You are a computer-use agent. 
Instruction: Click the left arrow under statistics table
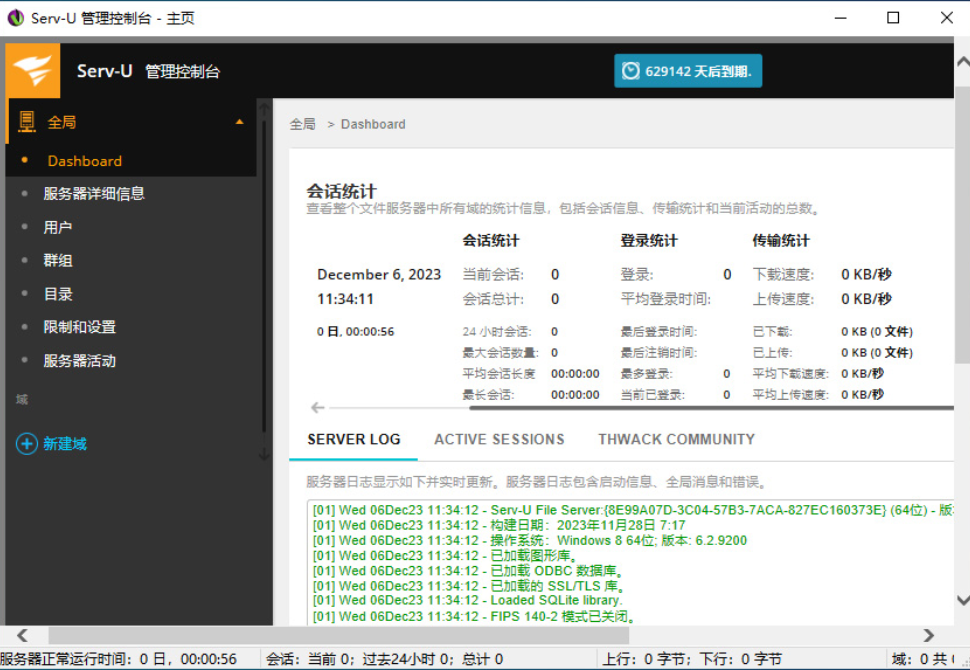[317, 408]
